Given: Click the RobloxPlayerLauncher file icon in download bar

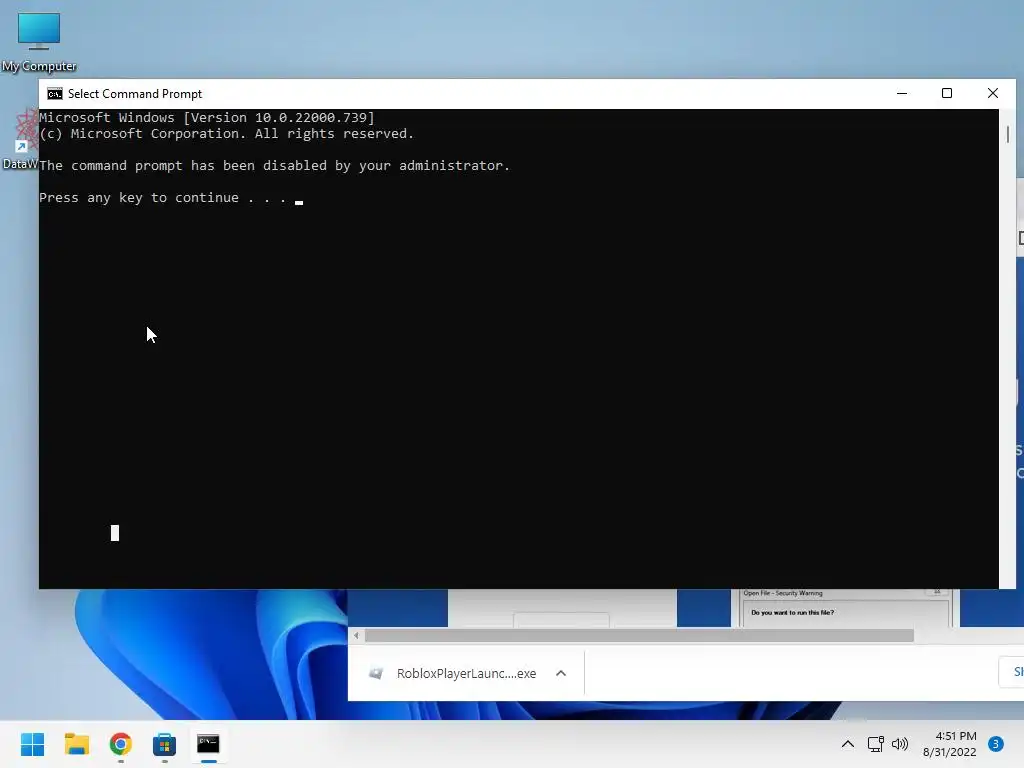Looking at the screenshot, I should (376, 673).
